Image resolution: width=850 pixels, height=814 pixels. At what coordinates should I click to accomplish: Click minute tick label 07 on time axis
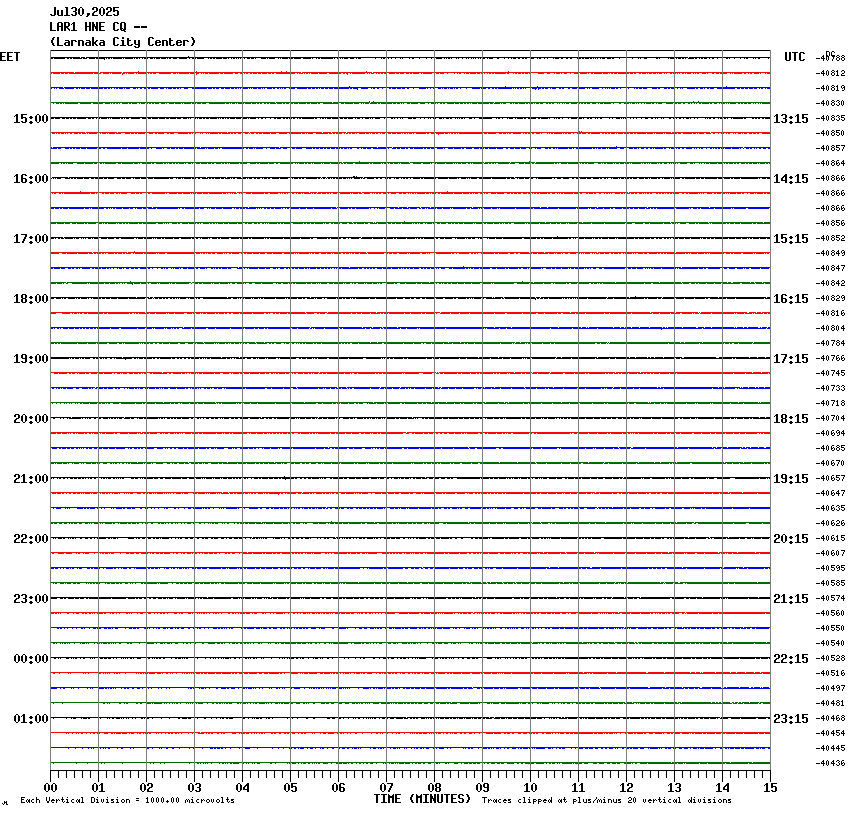pyautogui.click(x=387, y=788)
